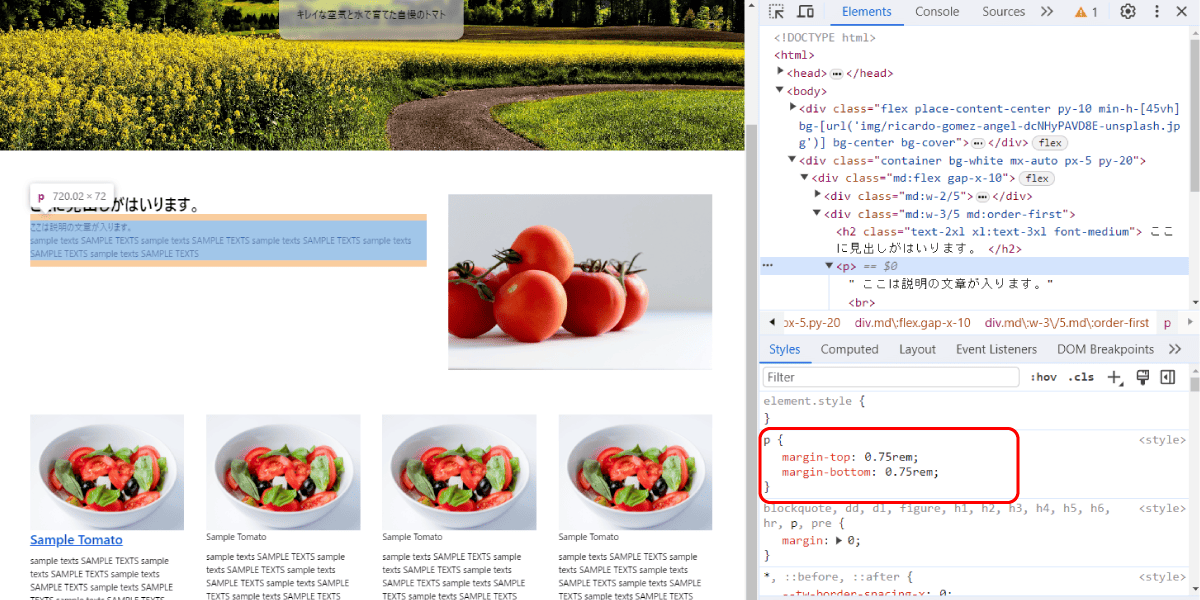Screen dimensions: 1200x600
Task: Open the DevTools three-dot customize menu
Action: (x=1157, y=12)
